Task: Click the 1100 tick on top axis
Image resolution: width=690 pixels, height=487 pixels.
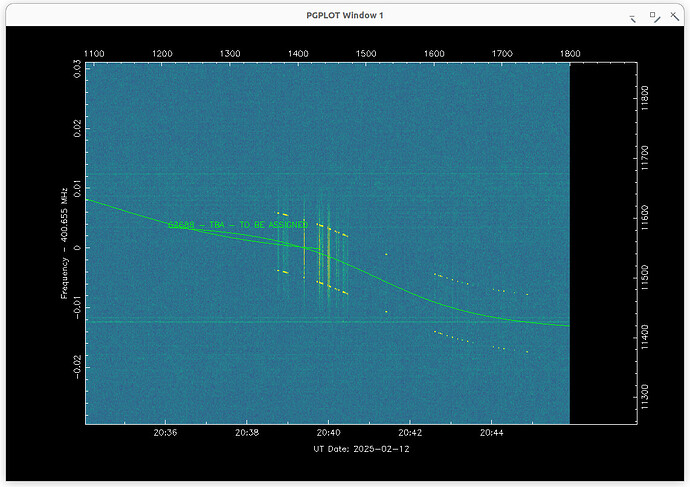Action: pos(95,53)
